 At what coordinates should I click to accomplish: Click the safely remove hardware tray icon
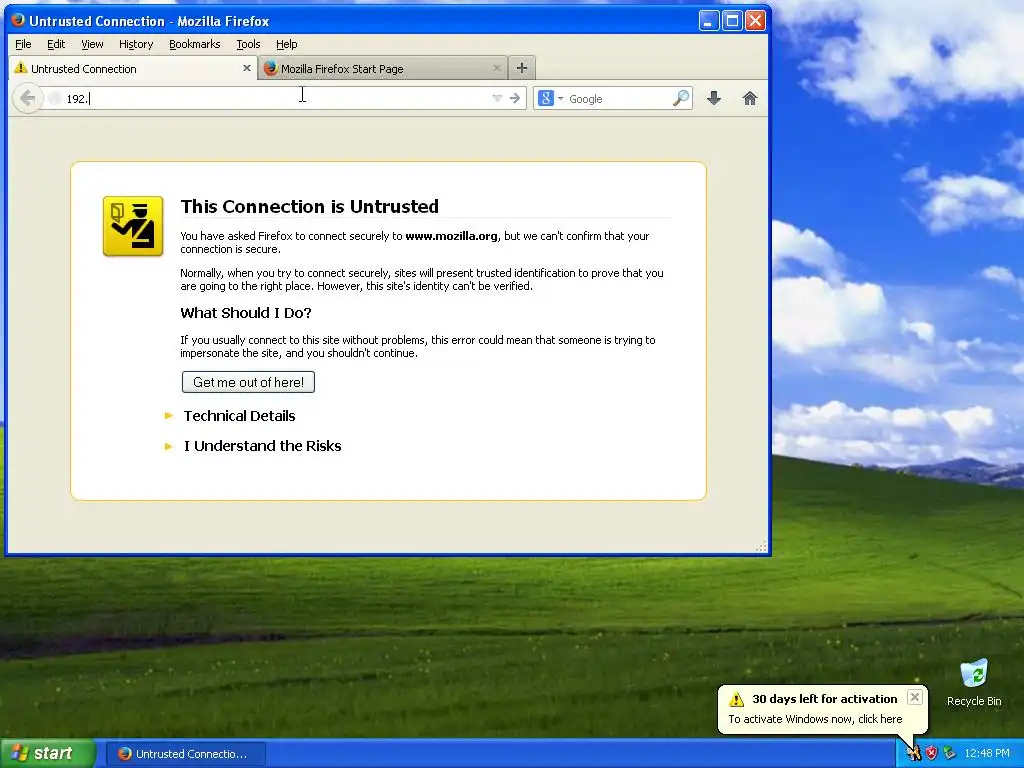[x=950, y=754]
